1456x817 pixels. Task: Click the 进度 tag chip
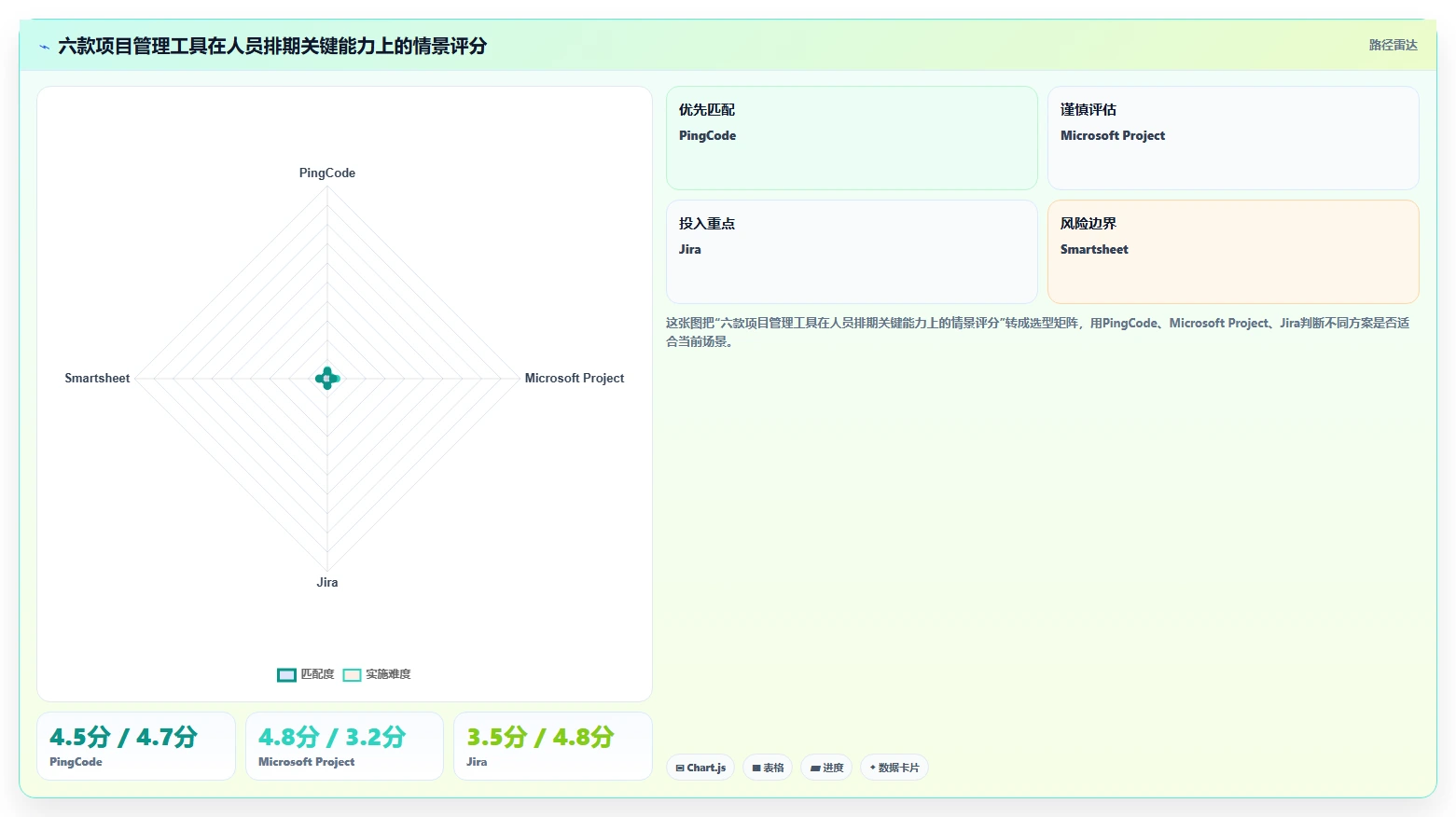(826, 768)
